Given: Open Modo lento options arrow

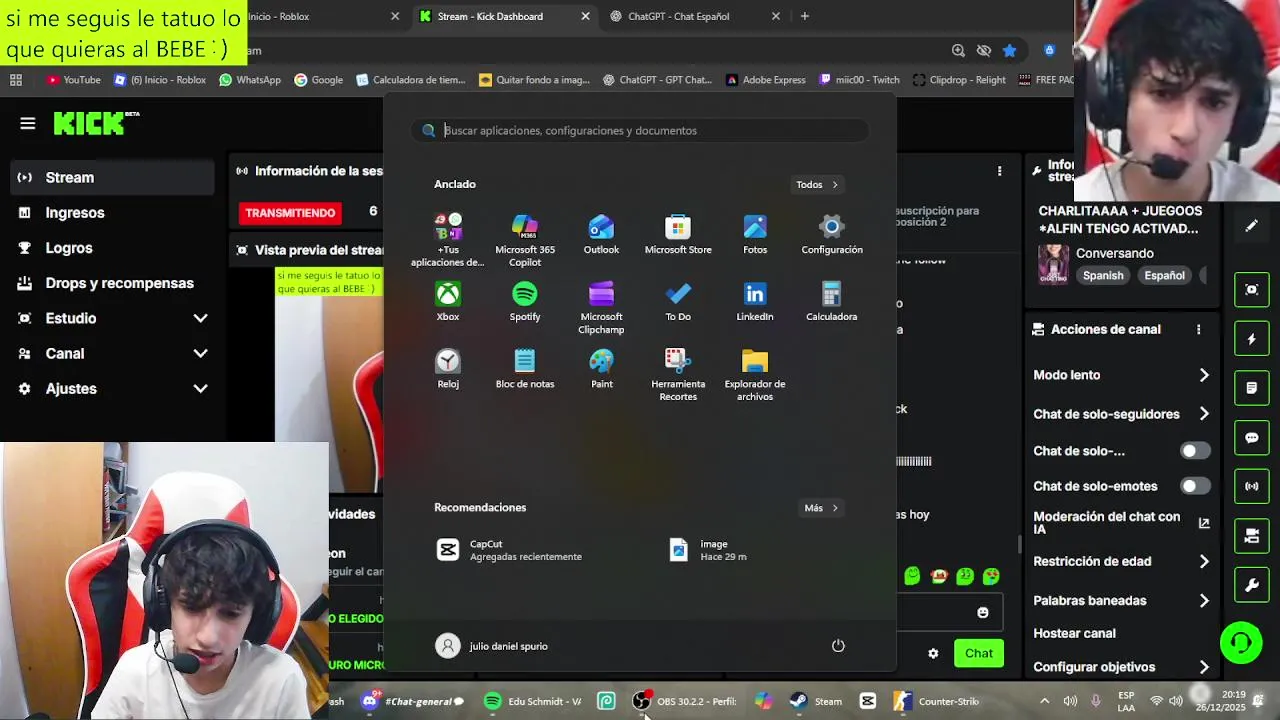Looking at the screenshot, I should click(x=1204, y=375).
